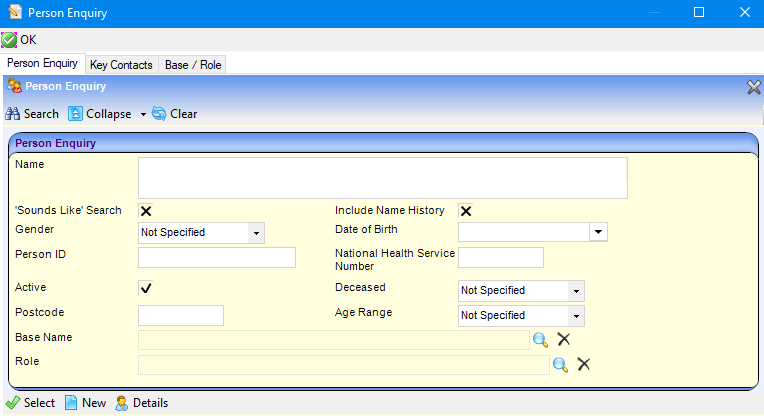The image size is (764, 416).
Task: Open the Gender dropdown
Action: click(256, 233)
